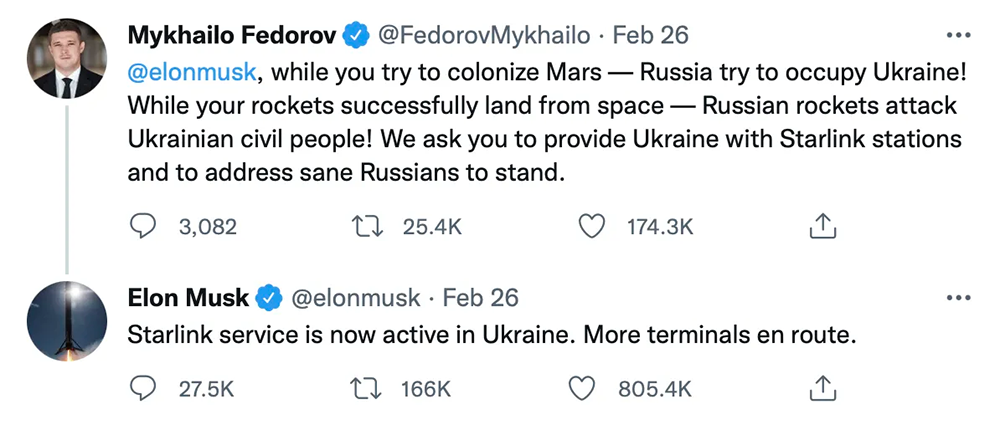
Task: Open the Elon Musk display name link
Action: click(189, 298)
